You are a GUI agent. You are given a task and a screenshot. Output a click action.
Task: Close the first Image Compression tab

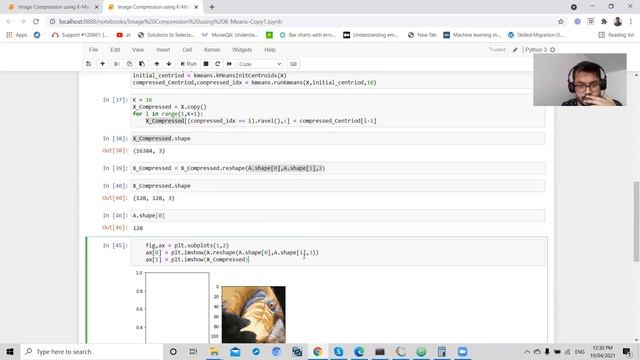click(97, 7)
